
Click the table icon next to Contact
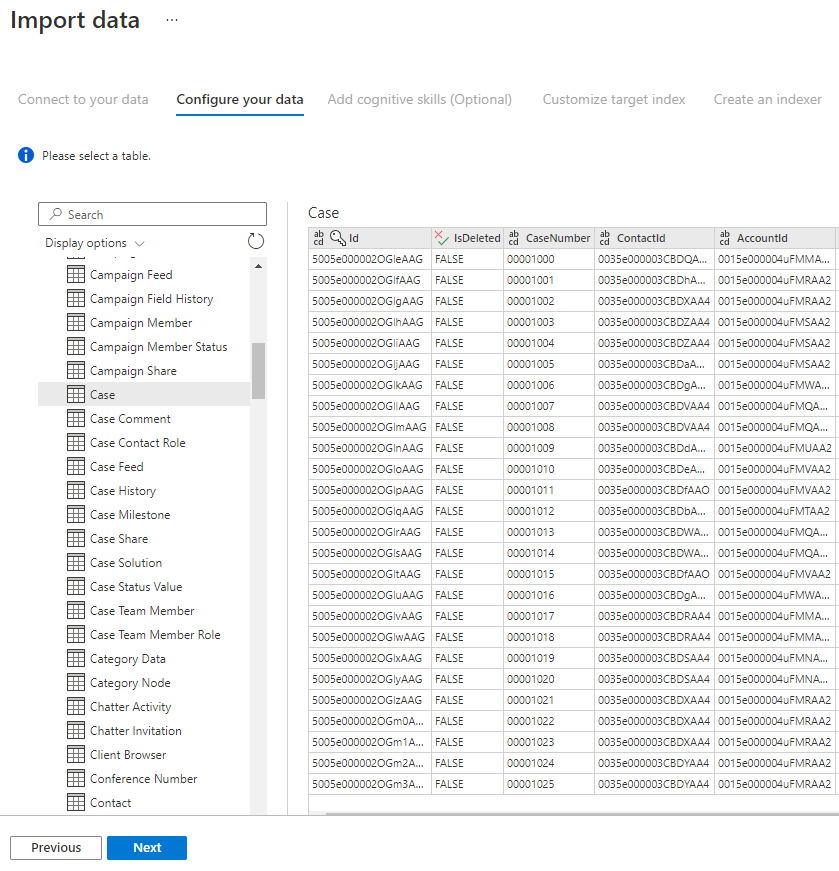[x=76, y=802]
